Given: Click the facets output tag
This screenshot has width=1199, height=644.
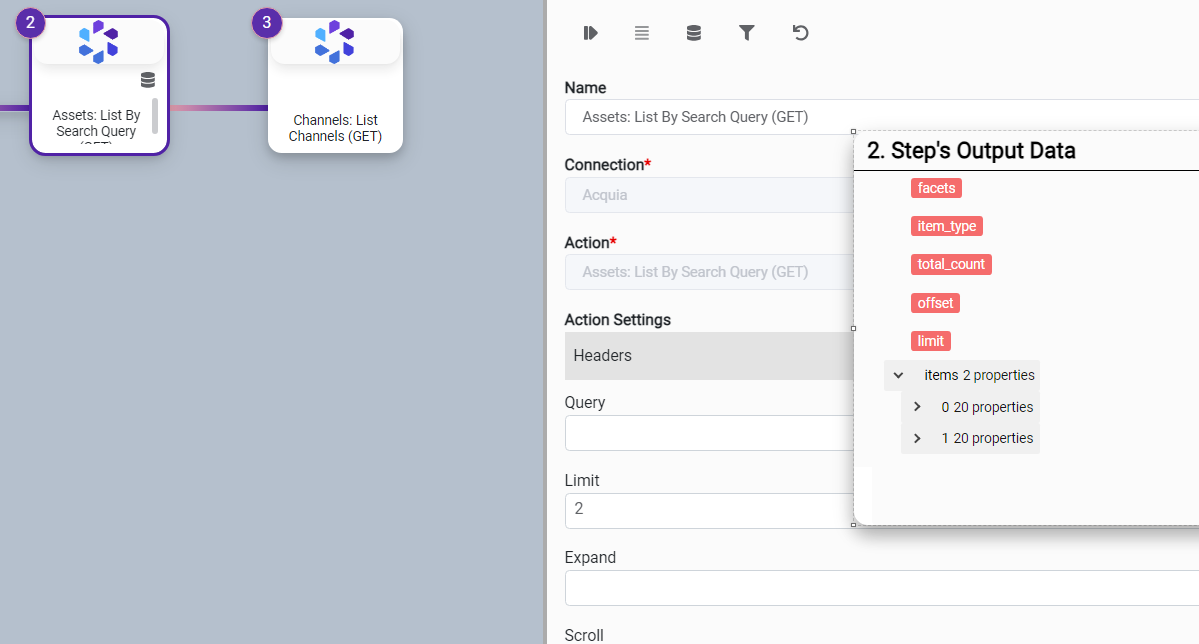Looking at the screenshot, I should tap(936, 188).
